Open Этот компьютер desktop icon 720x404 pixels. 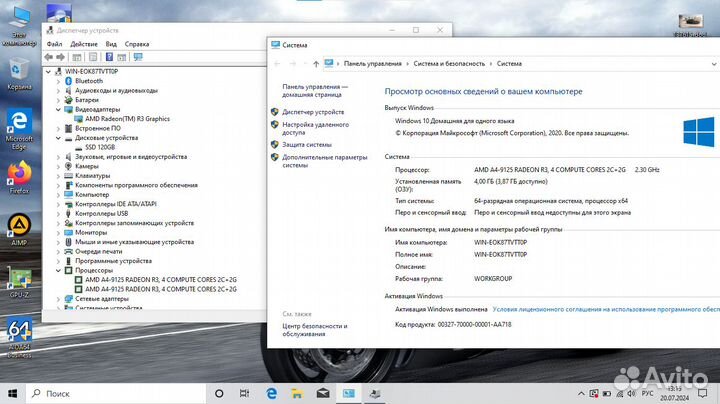19,26
